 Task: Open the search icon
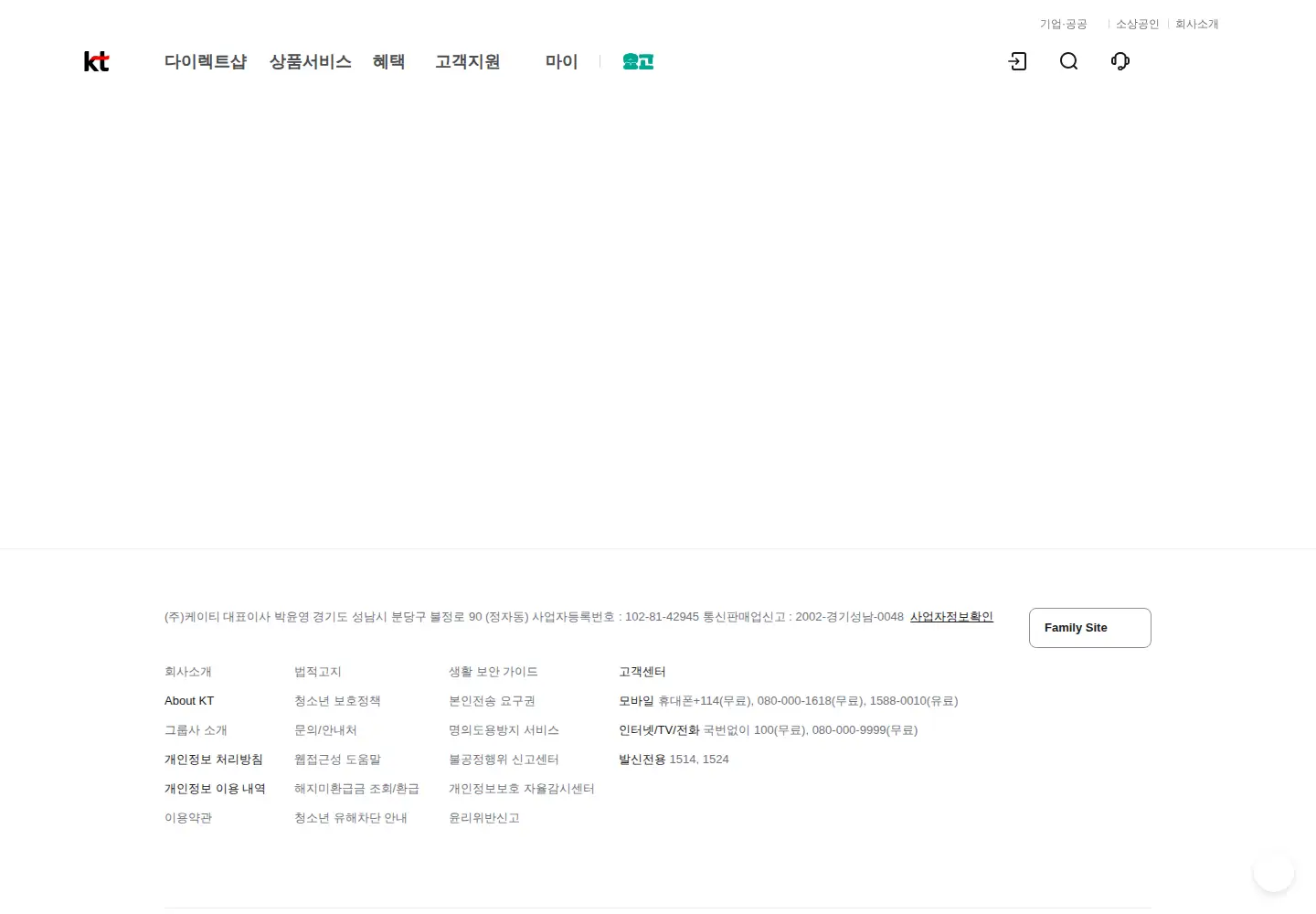point(1068,61)
